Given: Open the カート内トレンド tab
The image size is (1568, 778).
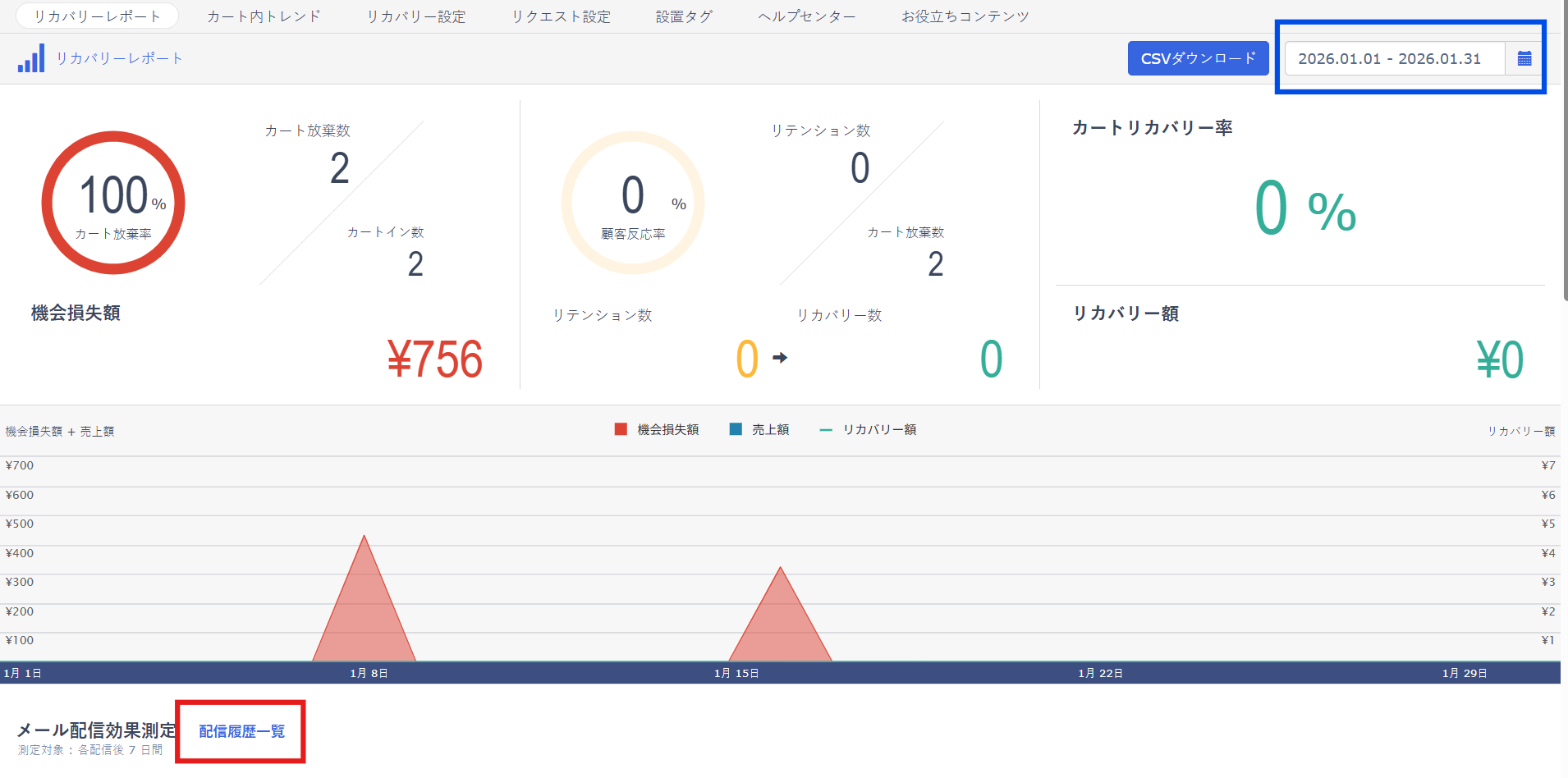Looking at the screenshot, I should tap(264, 16).
